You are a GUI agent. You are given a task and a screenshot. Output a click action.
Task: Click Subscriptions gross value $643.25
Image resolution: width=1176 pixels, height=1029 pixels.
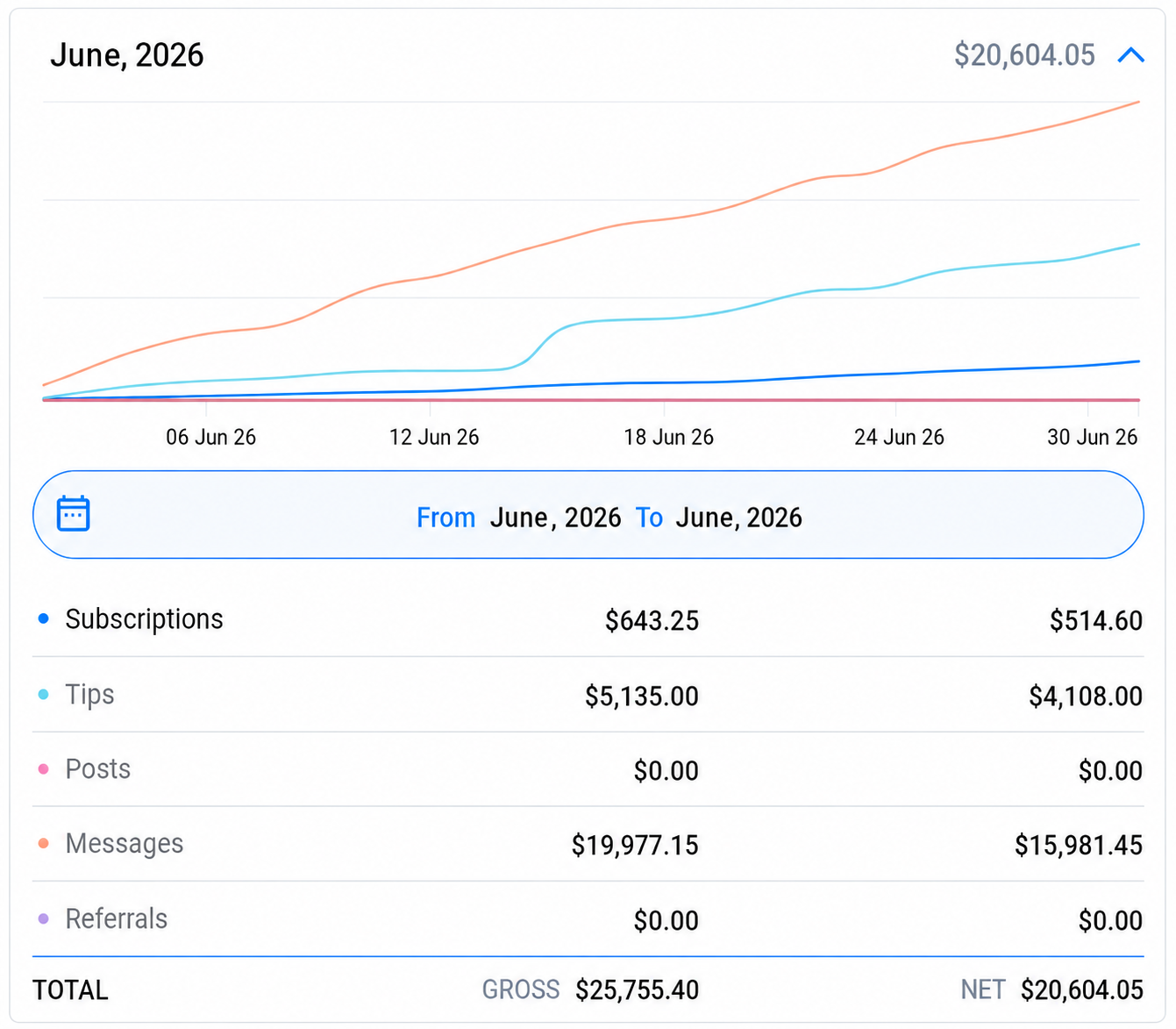pyautogui.click(x=652, y=621)
